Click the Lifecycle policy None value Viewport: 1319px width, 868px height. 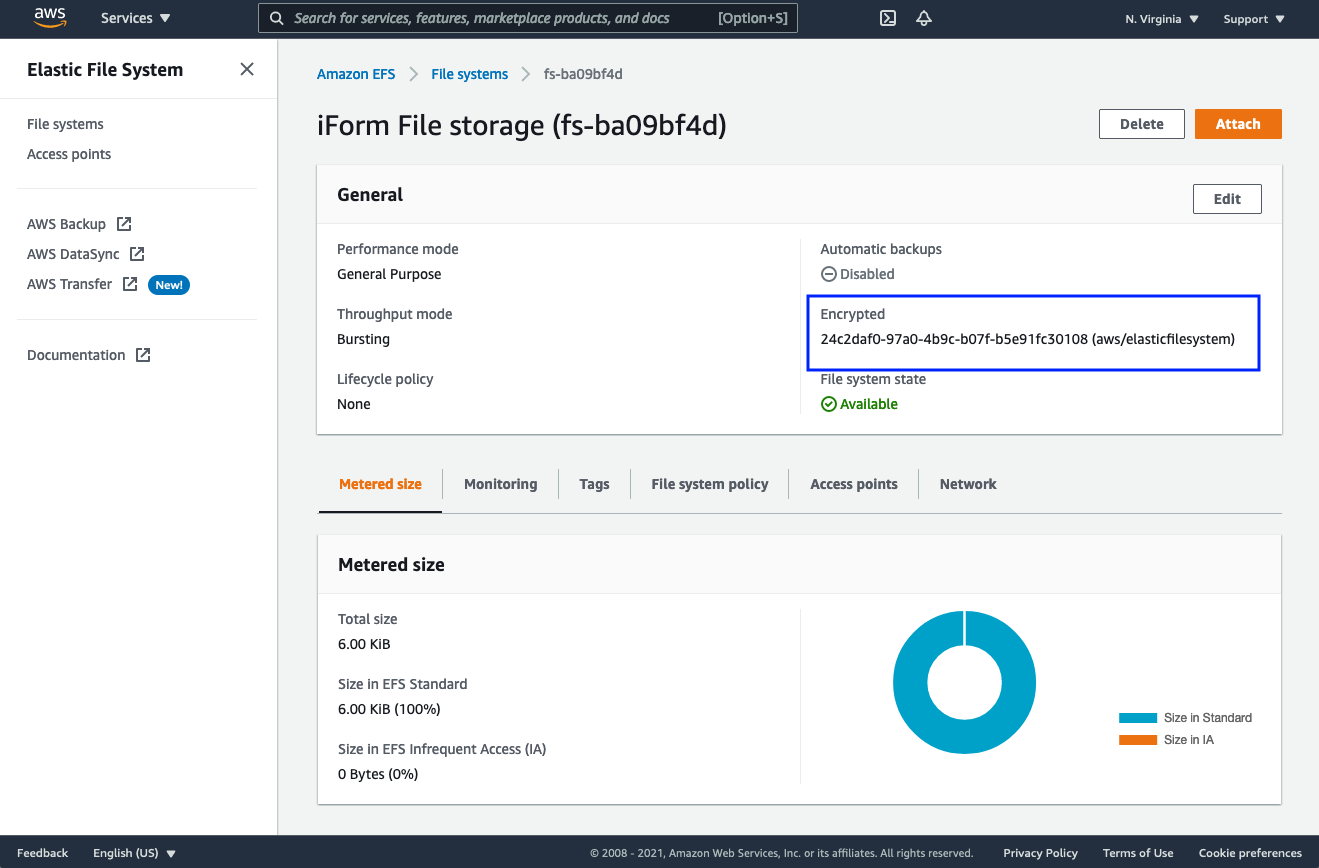[354, 404]
